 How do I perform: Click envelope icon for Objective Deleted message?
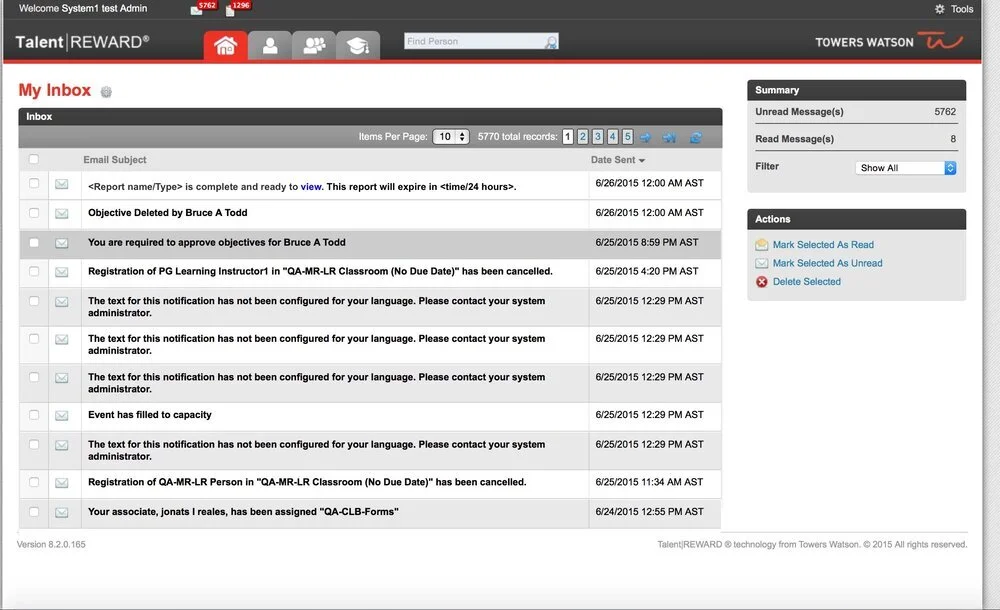(61, 213)
